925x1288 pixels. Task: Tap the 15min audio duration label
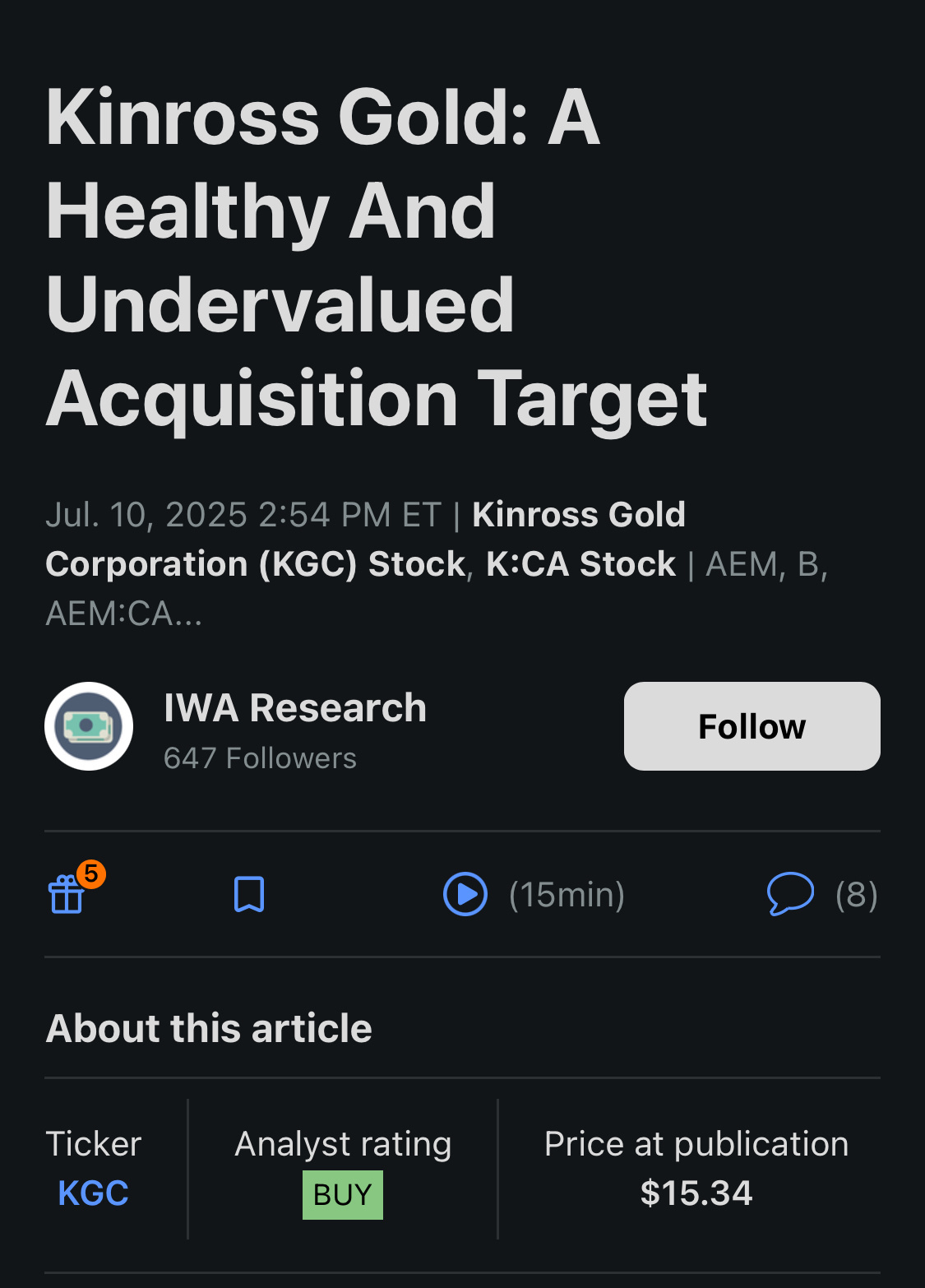pyautogui.click(x=567, y=894)
